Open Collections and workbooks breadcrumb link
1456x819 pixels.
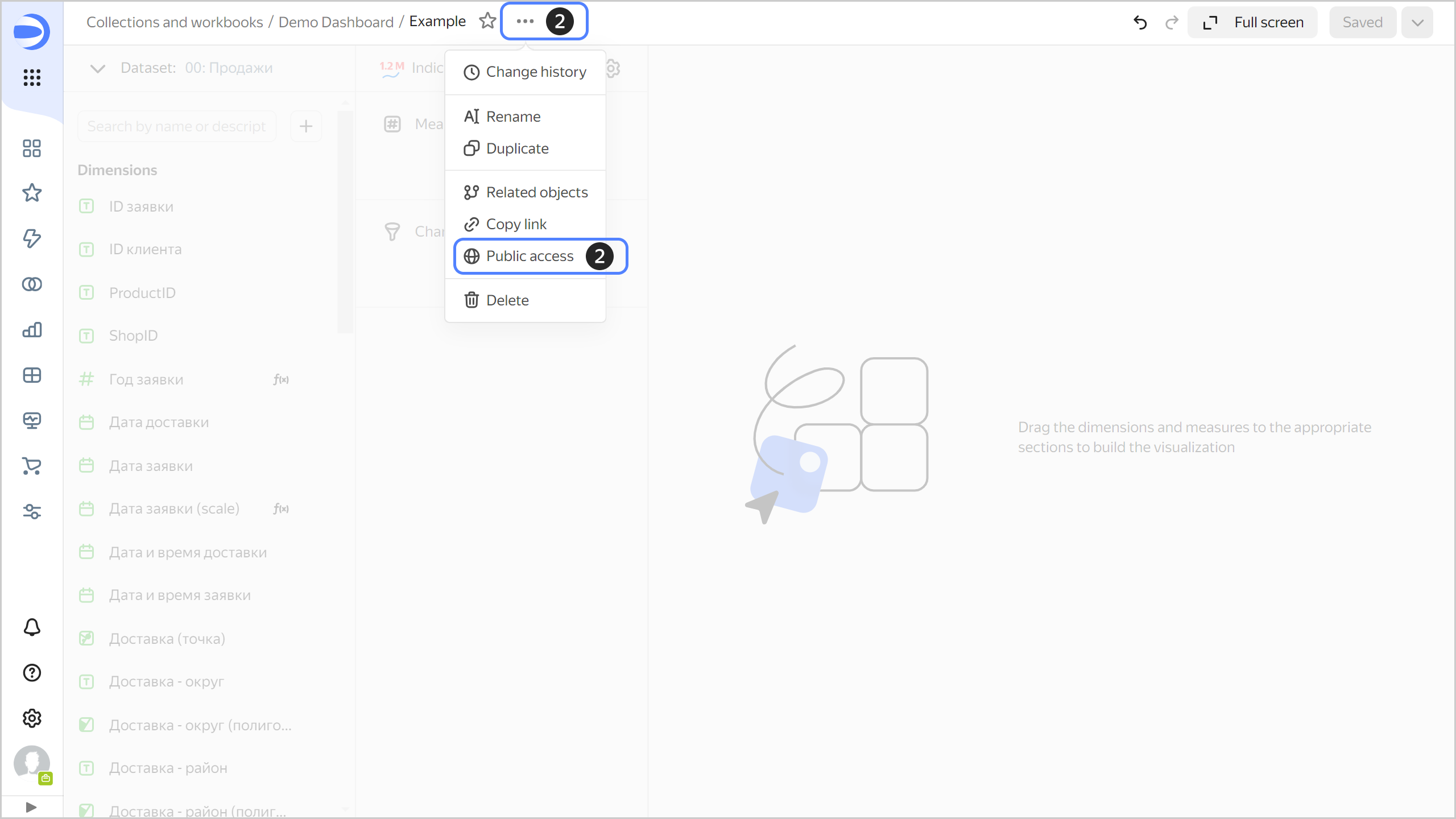175,22
